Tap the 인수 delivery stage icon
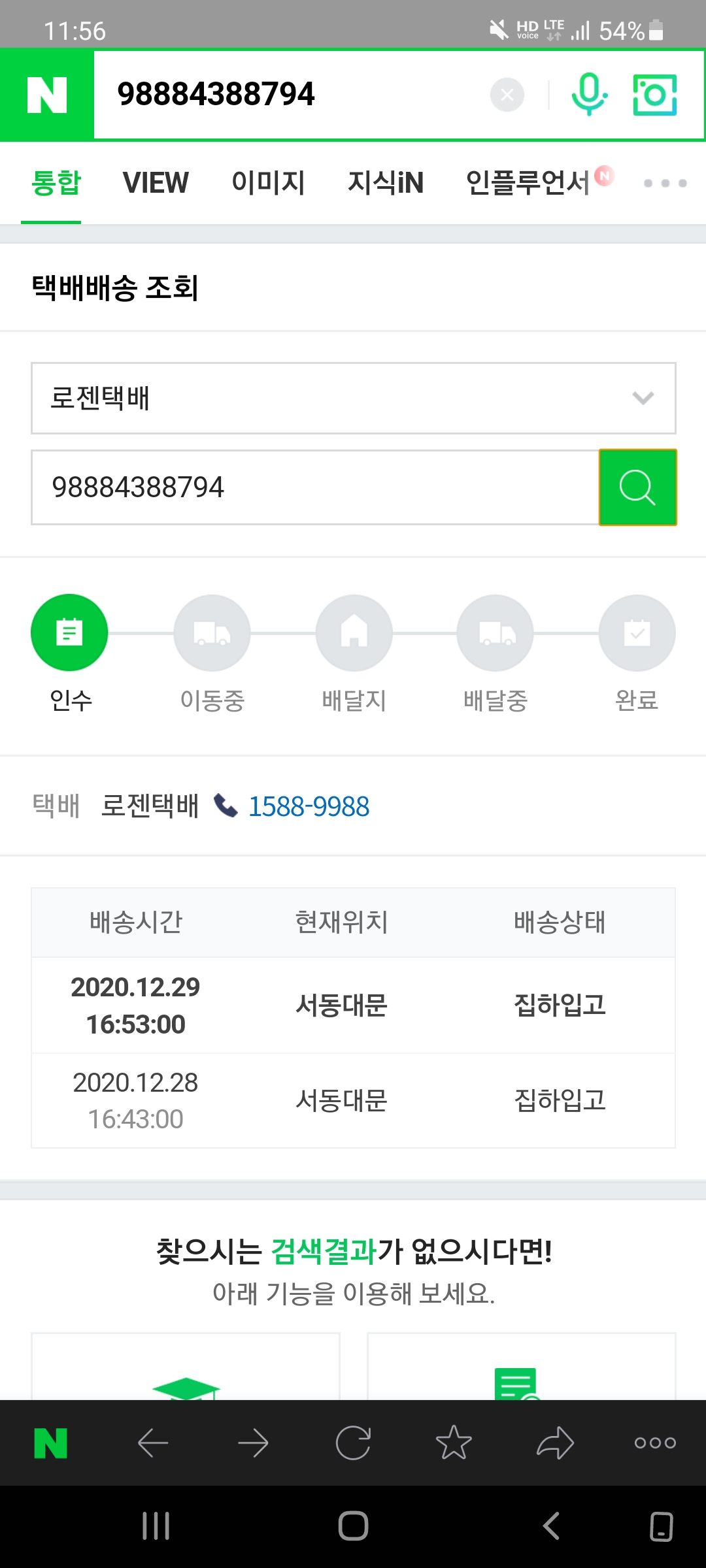 pyautogui.click(x=69, y=632)
